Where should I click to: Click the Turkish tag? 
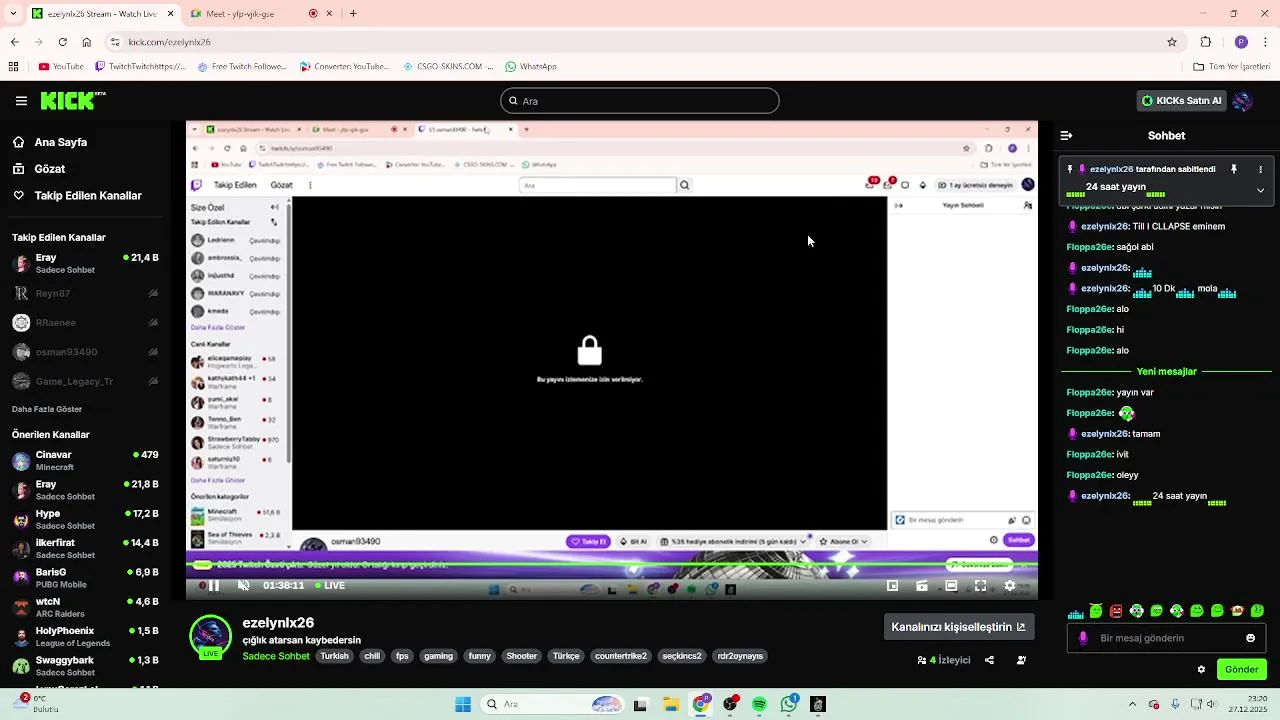click(334, 656)
